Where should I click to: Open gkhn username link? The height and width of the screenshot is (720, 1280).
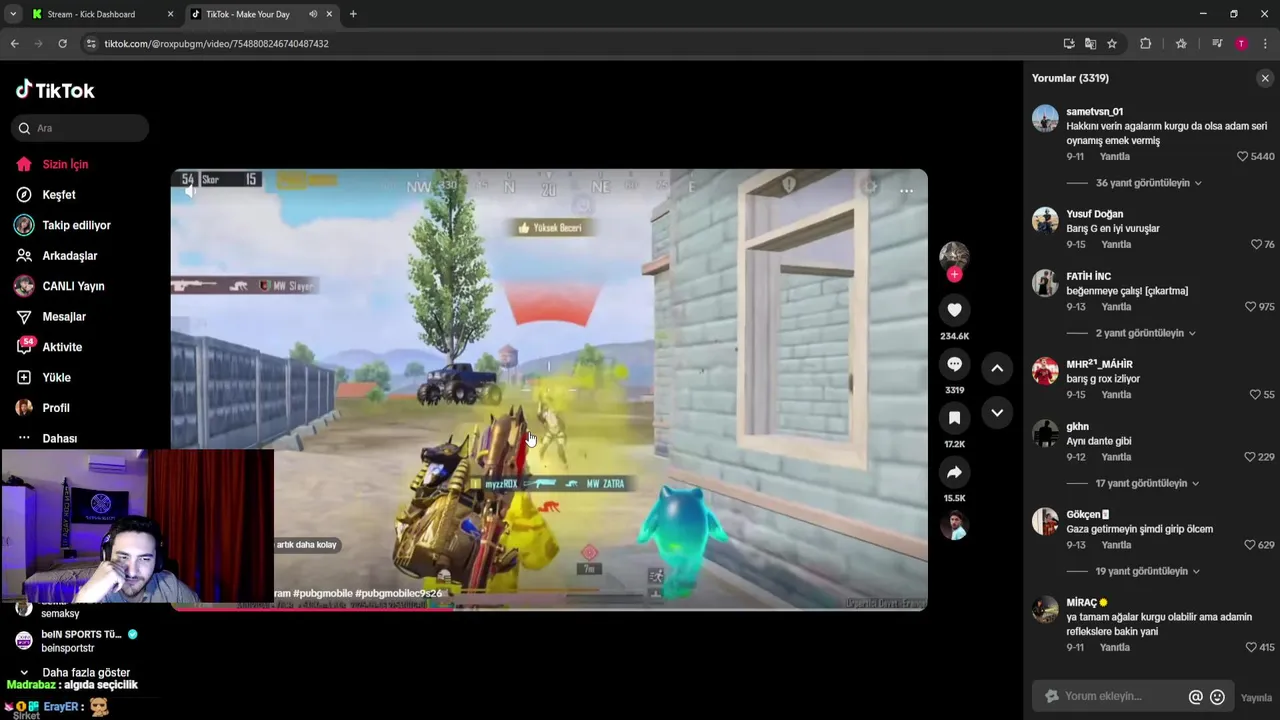point(1077,427)
